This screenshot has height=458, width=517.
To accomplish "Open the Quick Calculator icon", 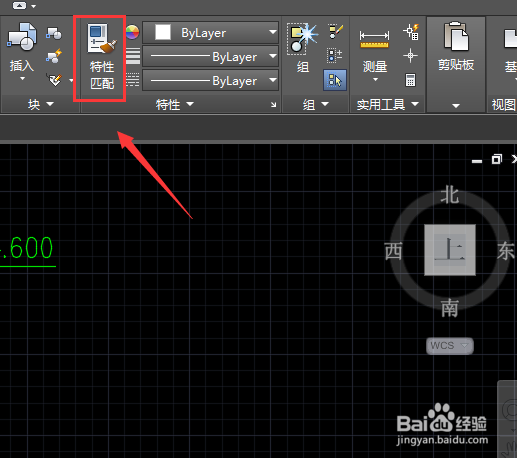I will 410,80.
